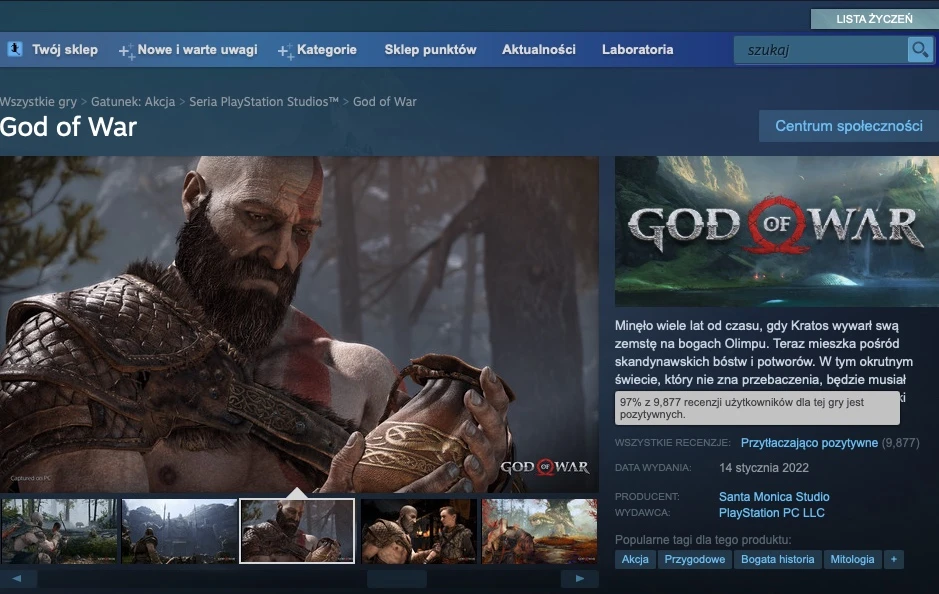Open Santa Monica Studio developer link

click(x=774, y=496)
